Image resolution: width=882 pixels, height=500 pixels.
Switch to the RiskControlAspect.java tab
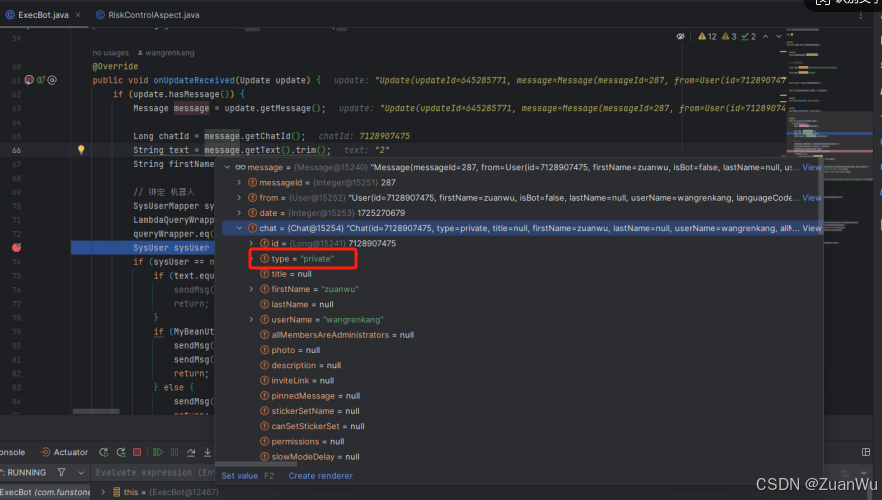[147, 15]
